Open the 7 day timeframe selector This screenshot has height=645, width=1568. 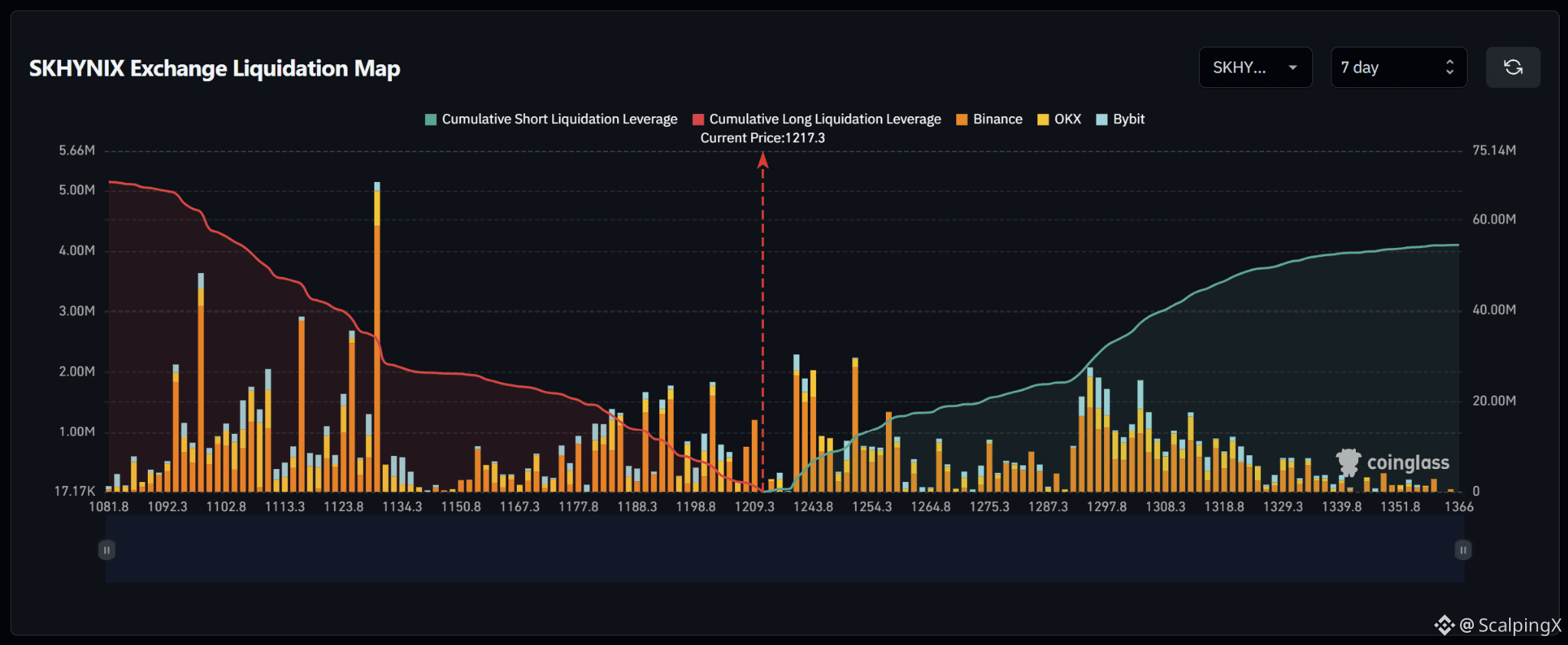tap(1399, 67)
